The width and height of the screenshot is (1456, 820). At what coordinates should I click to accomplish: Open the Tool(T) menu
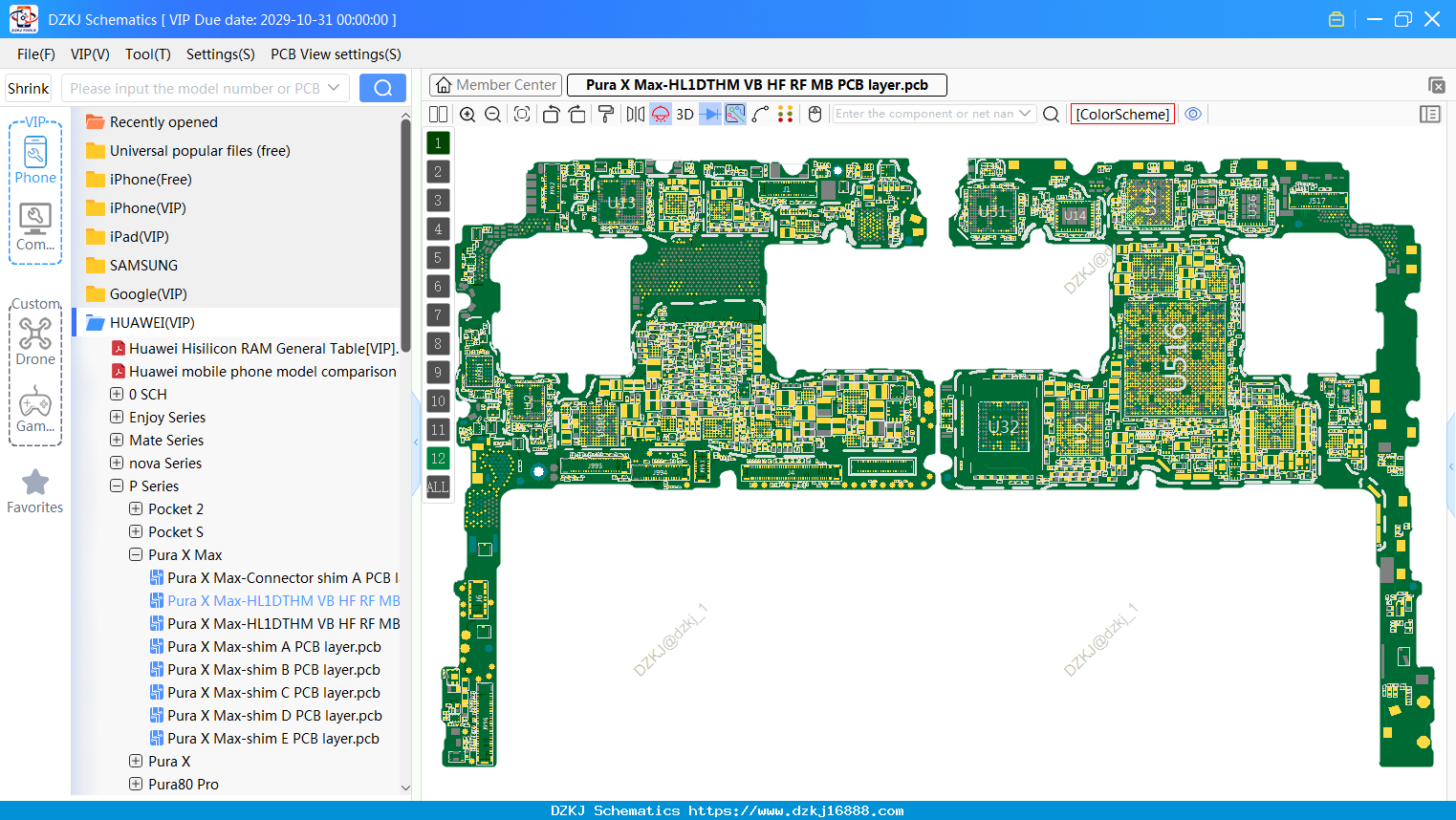click(148, 54)
